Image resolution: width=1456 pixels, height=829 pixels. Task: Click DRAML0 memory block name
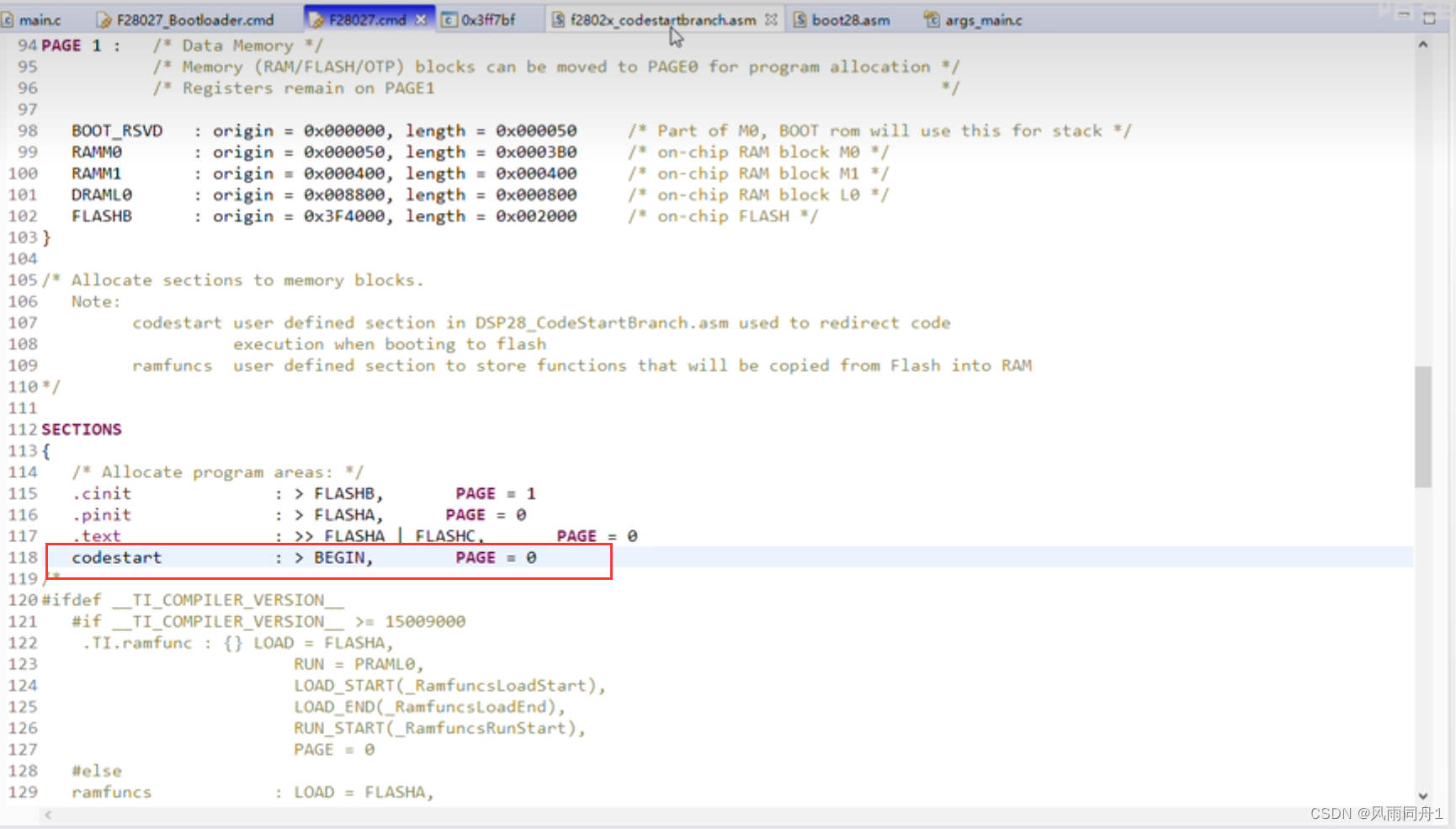(102, 194)
